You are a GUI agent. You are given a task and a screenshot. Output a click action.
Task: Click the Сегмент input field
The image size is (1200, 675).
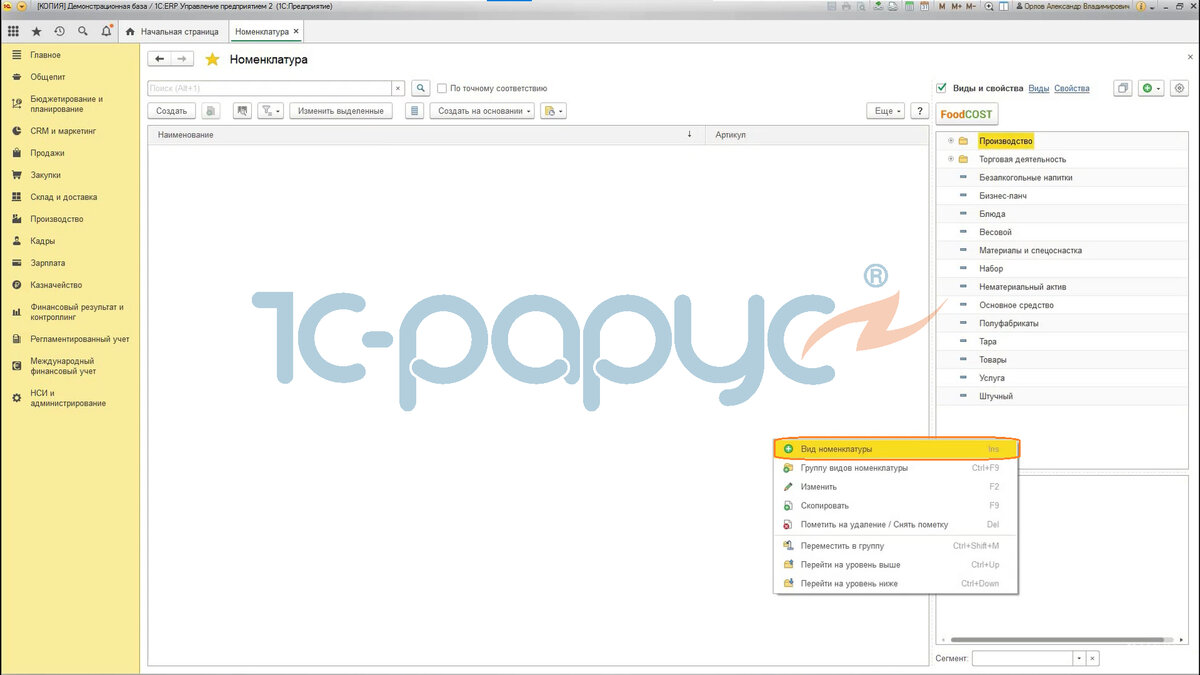tap(1022, 658)
